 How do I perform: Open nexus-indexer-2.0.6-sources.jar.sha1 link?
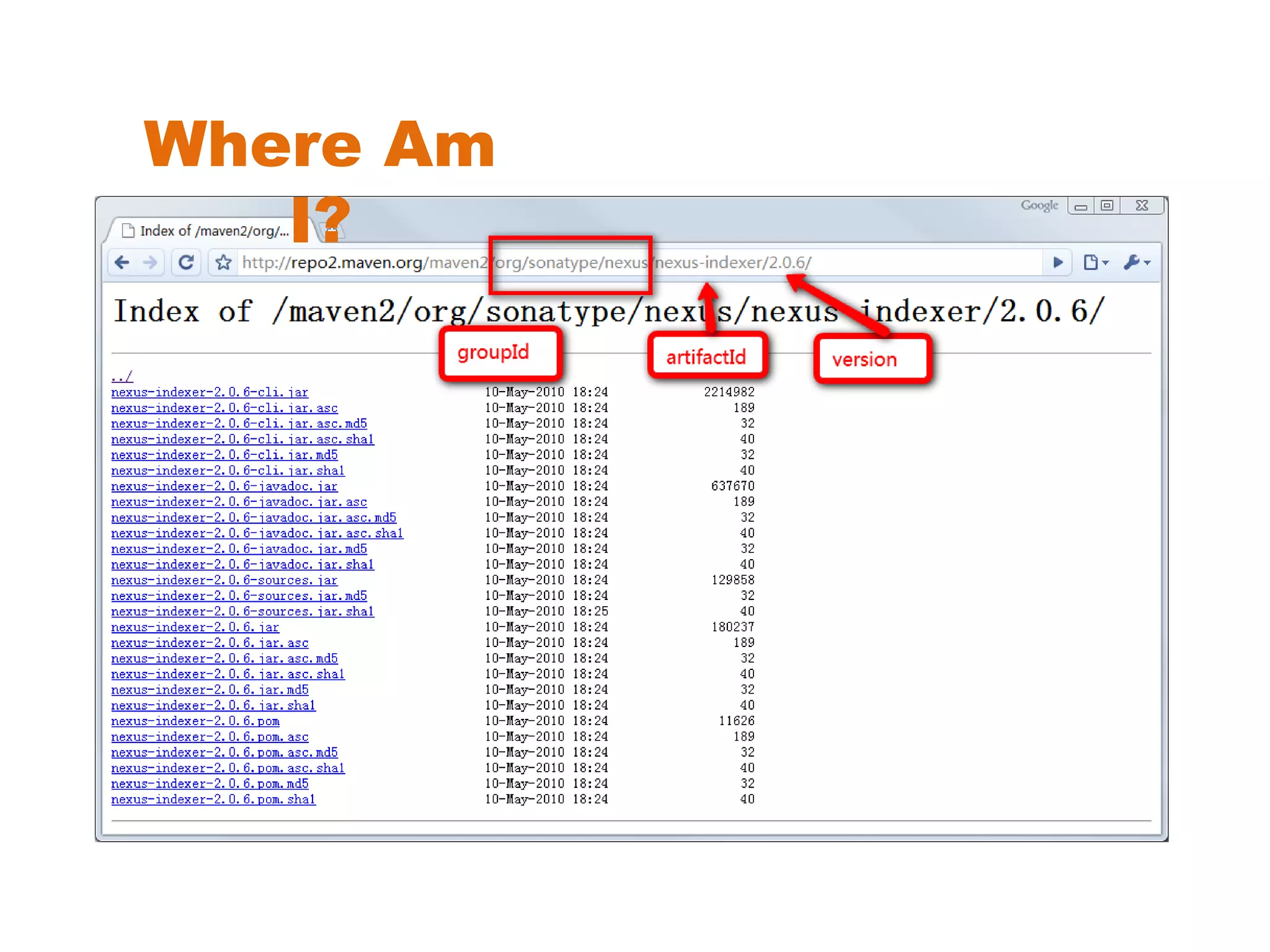pyautogui.click(x=242, y=612)
